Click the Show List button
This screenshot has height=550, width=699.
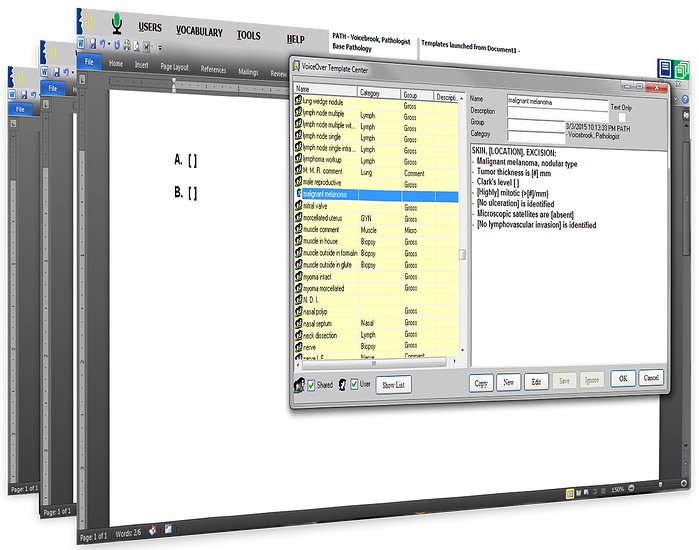[x=393, y=385]
